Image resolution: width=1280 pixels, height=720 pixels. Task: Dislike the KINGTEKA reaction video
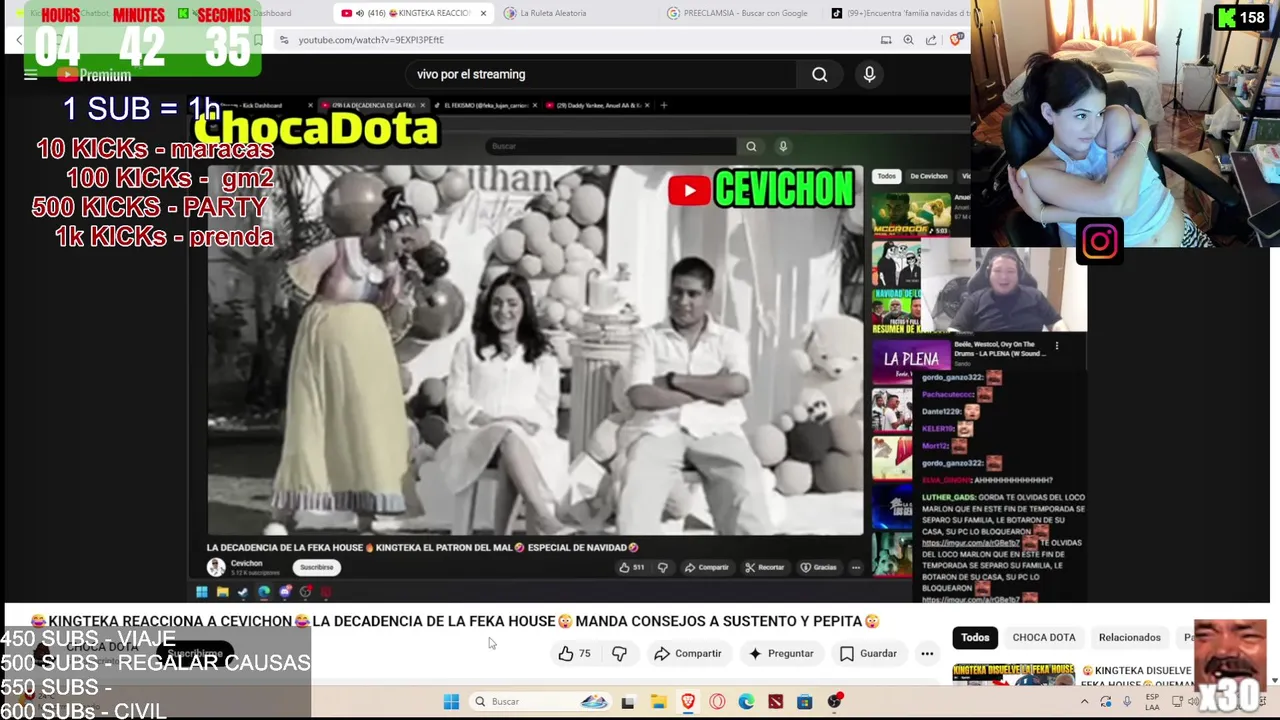click(x=619, y=653)
